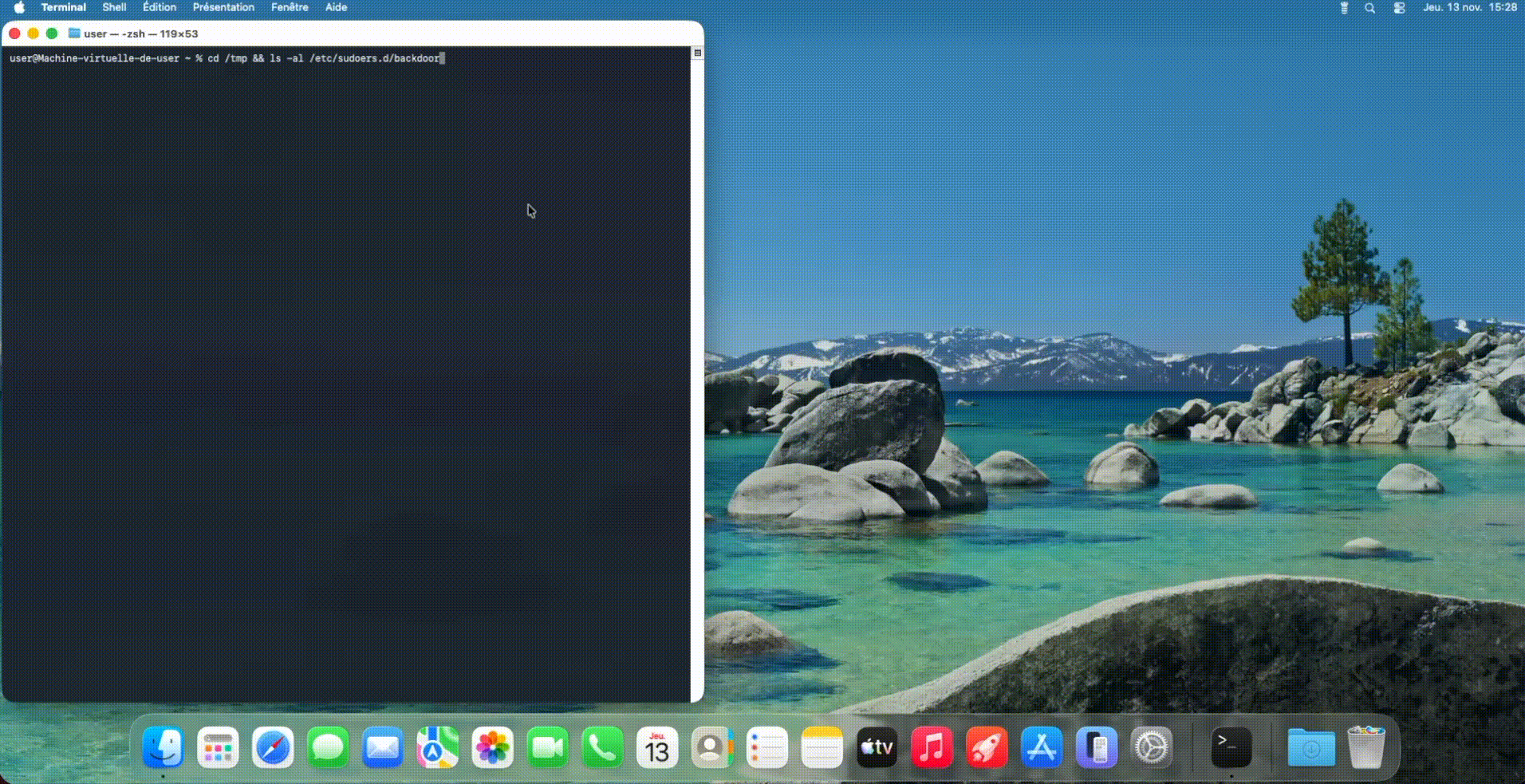Click the terminal scrollbar marker at top right
This screenshot has height=784, width=1525.
(x=697, y=53)
